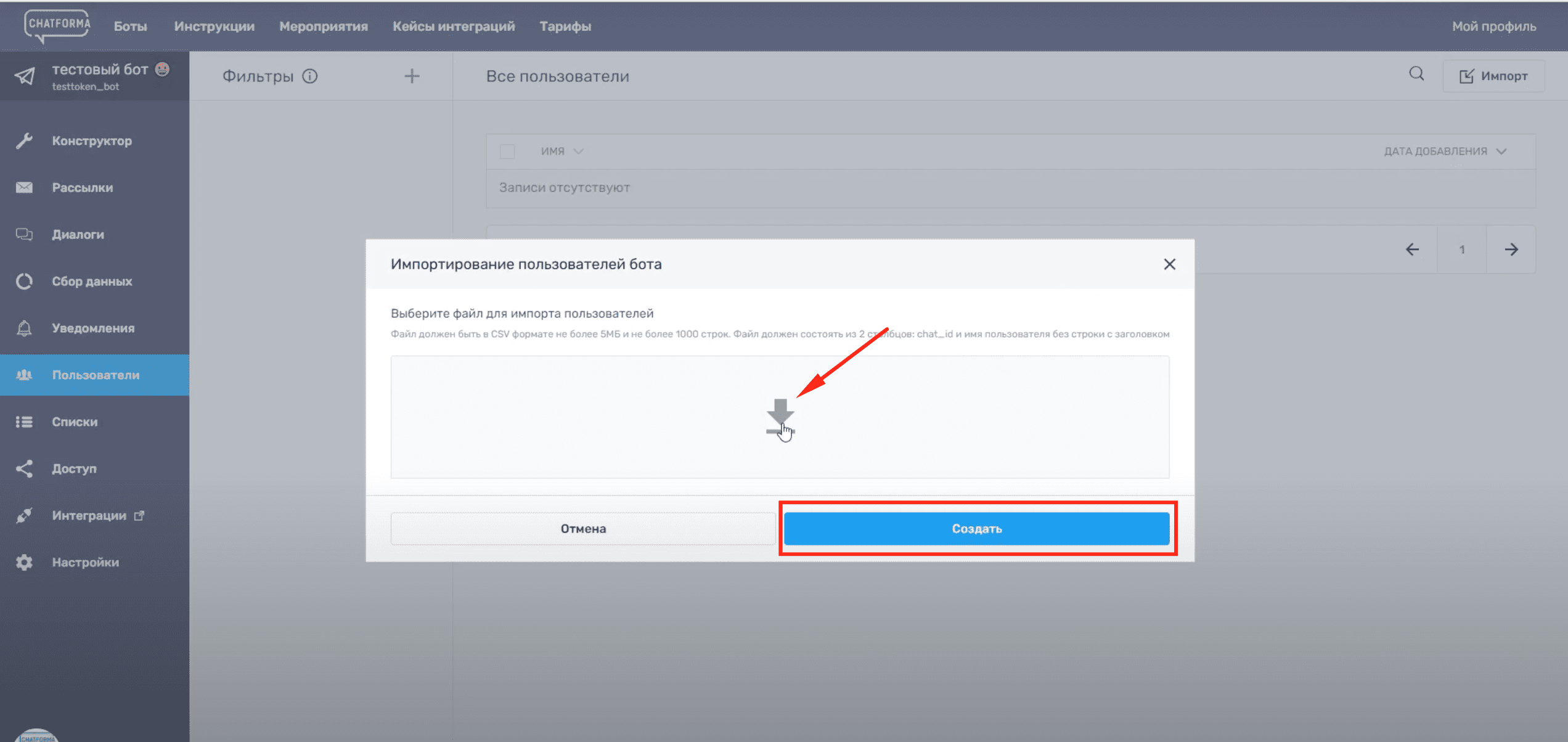Open Настройки gear icon in sidebar

click(x=25, y=562)
